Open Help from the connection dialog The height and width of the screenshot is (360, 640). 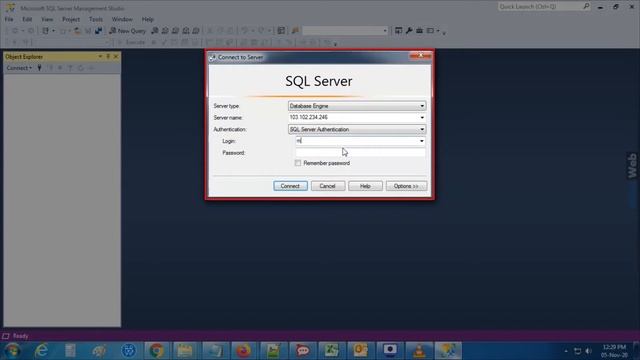coord(365,186)
